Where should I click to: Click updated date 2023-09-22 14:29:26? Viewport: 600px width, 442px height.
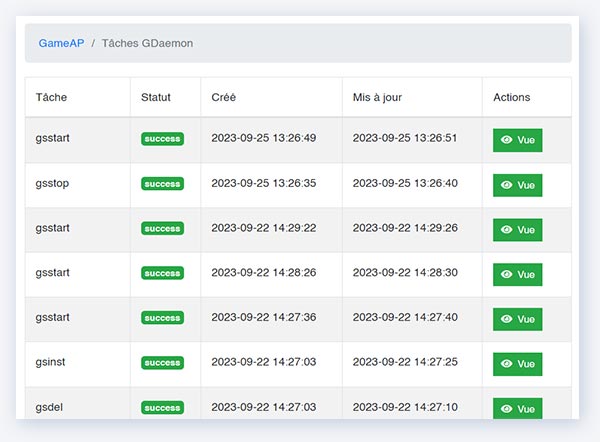click(x=405, y=228)
